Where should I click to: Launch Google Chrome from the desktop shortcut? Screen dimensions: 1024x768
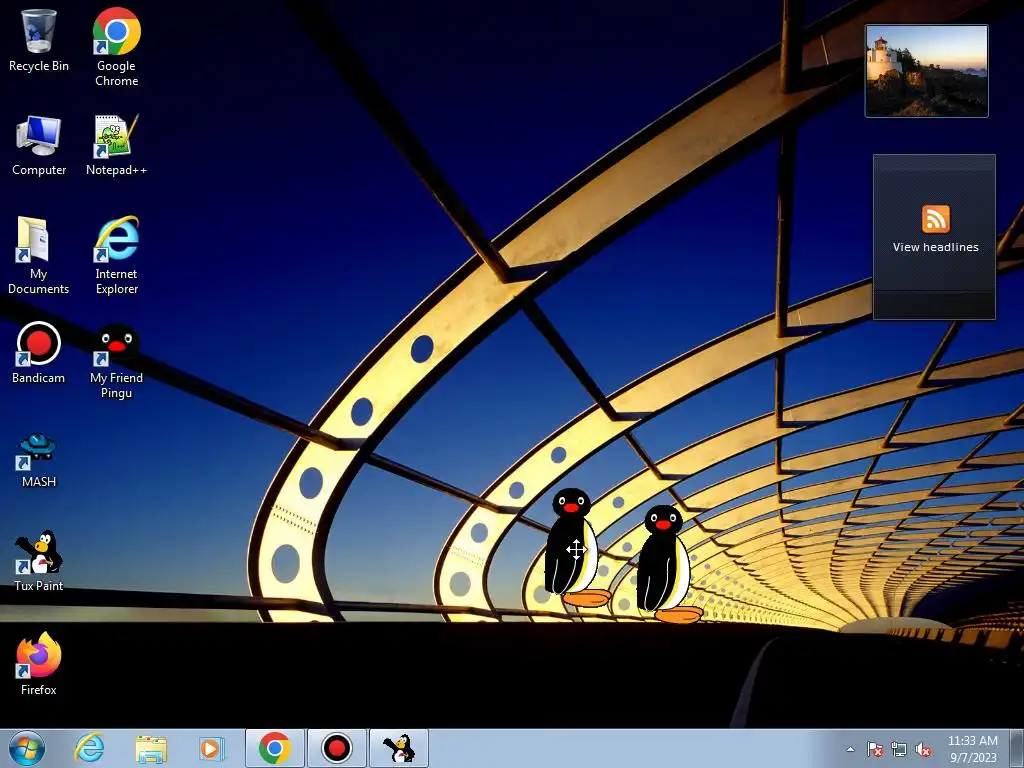pos(116,47)
